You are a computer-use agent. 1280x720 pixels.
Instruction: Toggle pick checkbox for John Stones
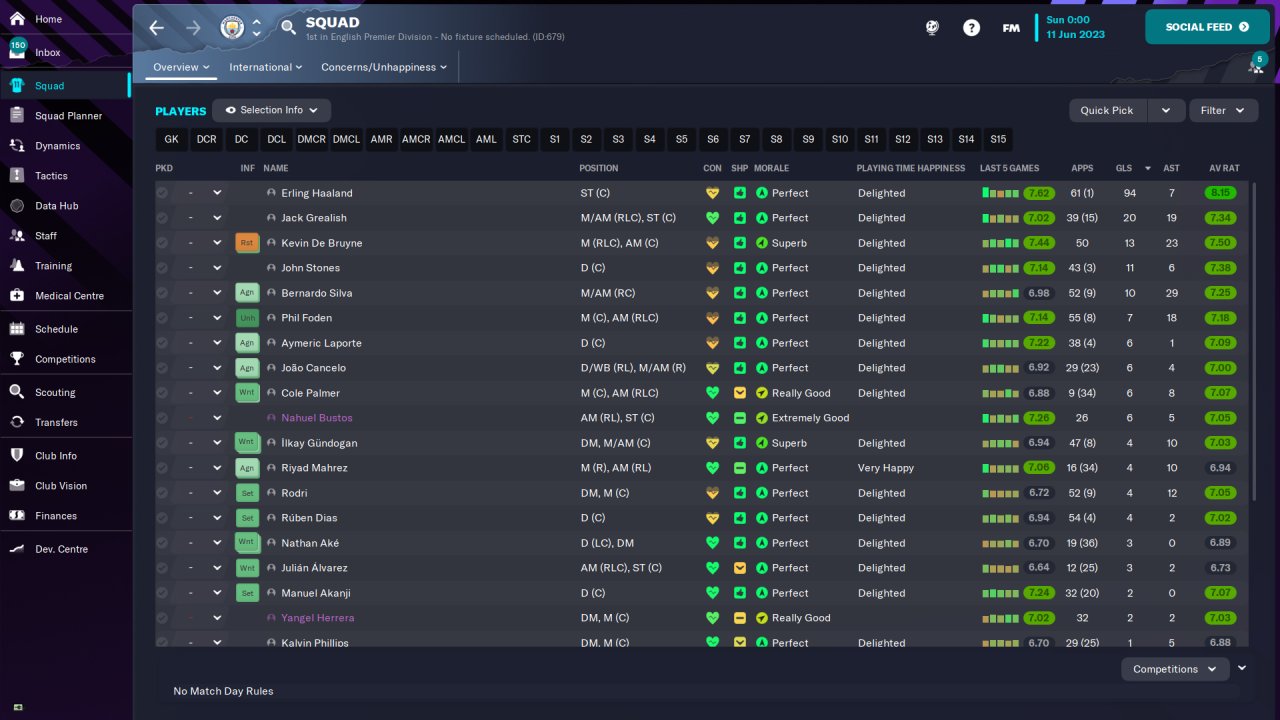[x=162, y=268]
